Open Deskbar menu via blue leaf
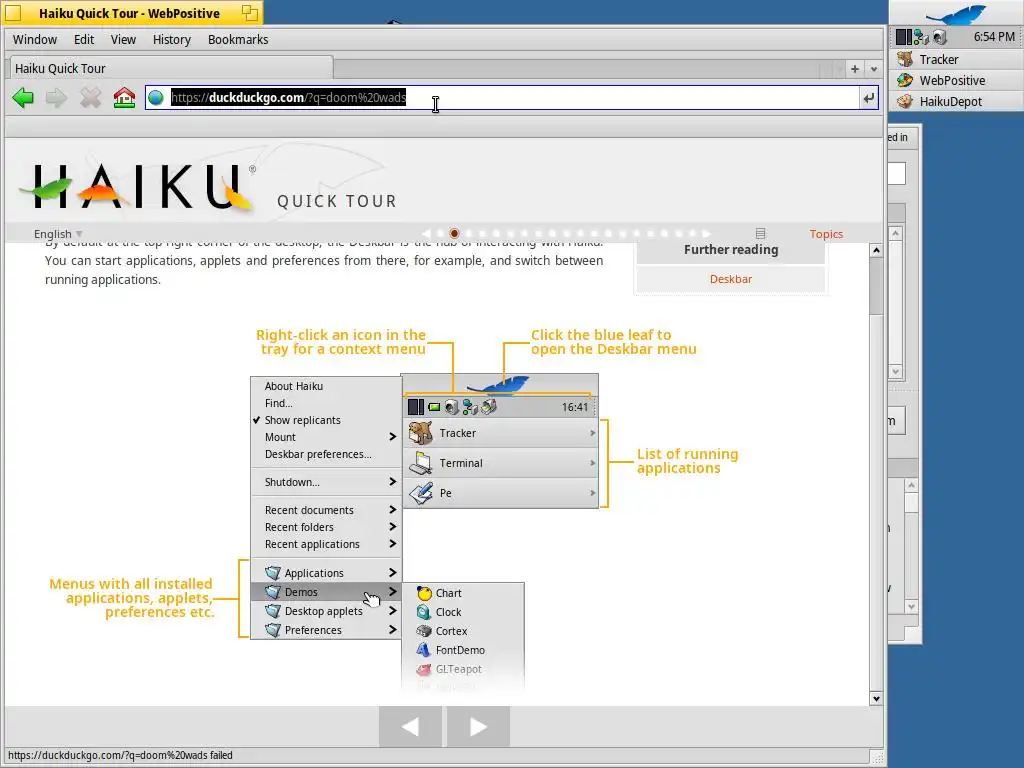This screenshot has width=1024, height=768. tap(955, 14)
